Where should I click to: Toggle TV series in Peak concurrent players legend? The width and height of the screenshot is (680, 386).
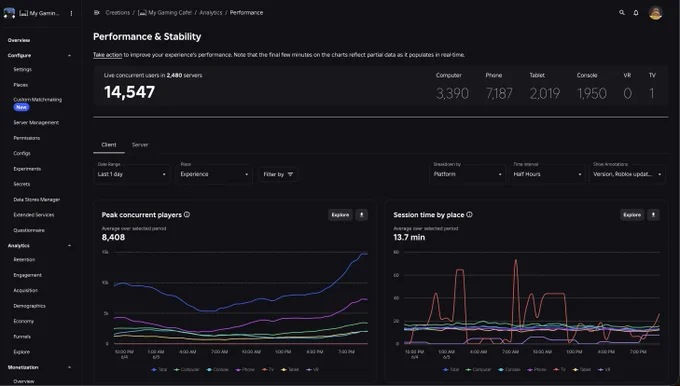click(x=268, y=370)
